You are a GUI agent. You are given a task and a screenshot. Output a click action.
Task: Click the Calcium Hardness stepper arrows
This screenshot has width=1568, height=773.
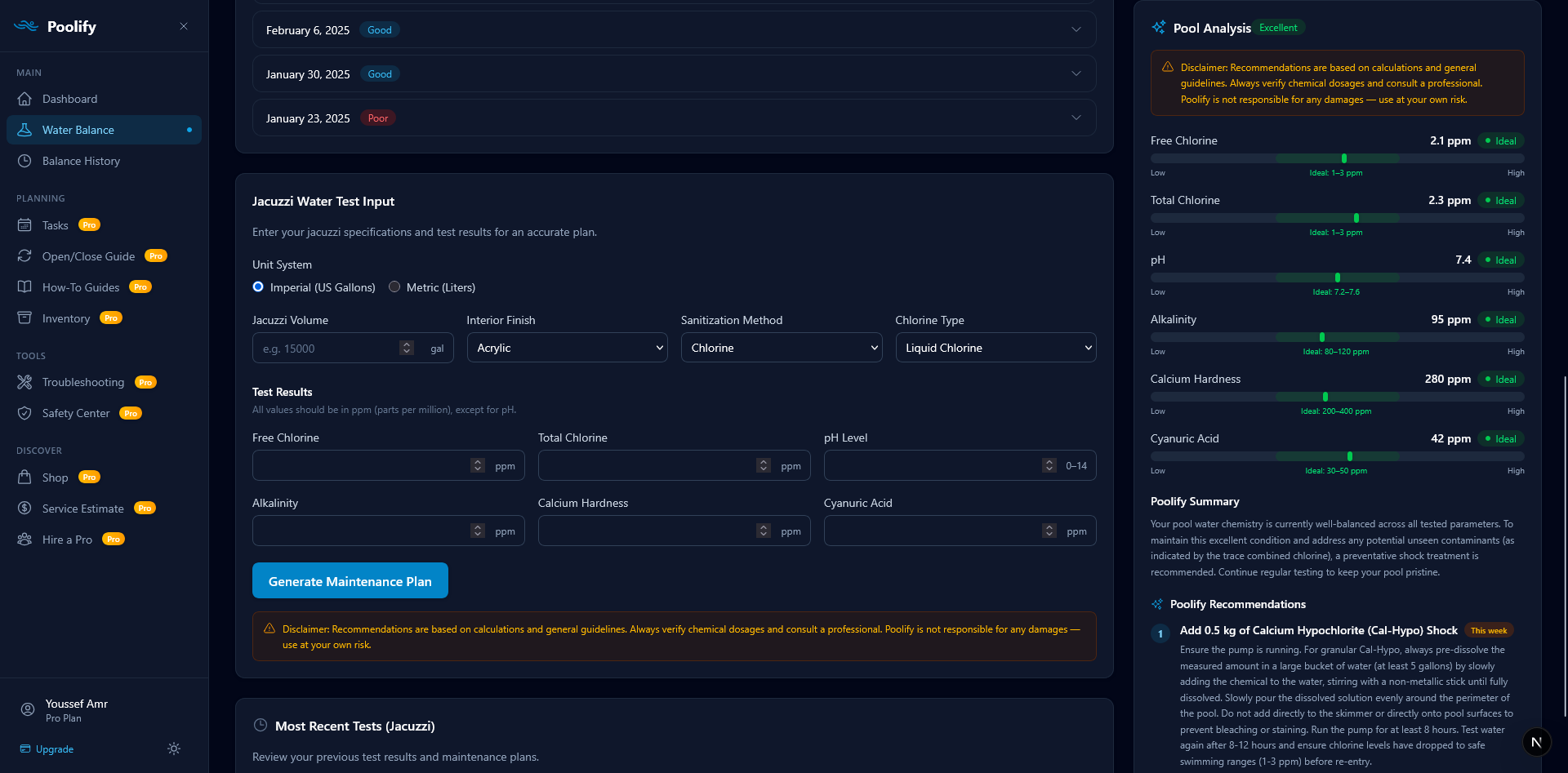(x=764, y=531)
